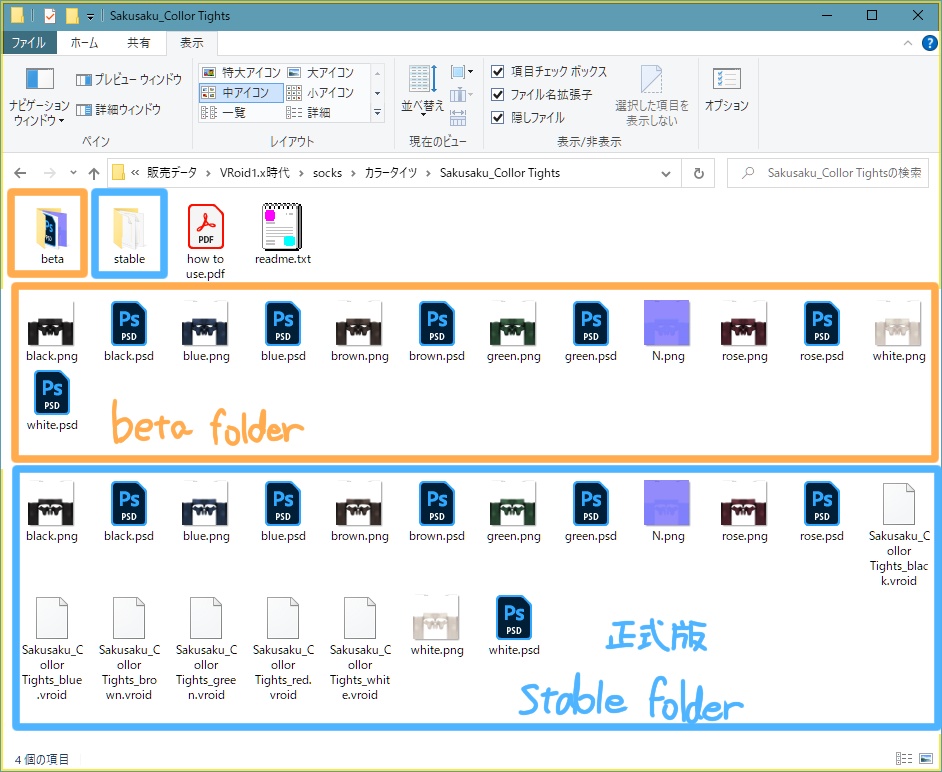Expand the quick access toolbar dropdown
Screen dimensions: 942x772
(x=88, y=16)
